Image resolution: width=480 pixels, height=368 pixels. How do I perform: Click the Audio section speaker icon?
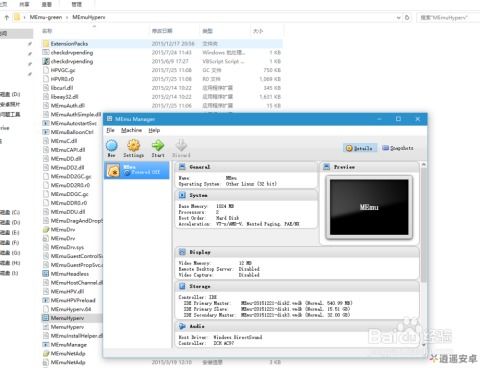182,326
